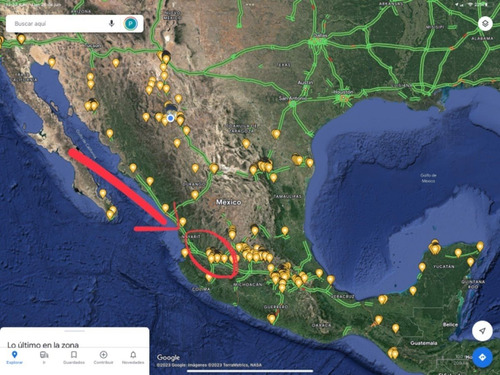Expand the bottom sheet drag handle
This screenshot has height=375, width=500.
click(75, 331)
